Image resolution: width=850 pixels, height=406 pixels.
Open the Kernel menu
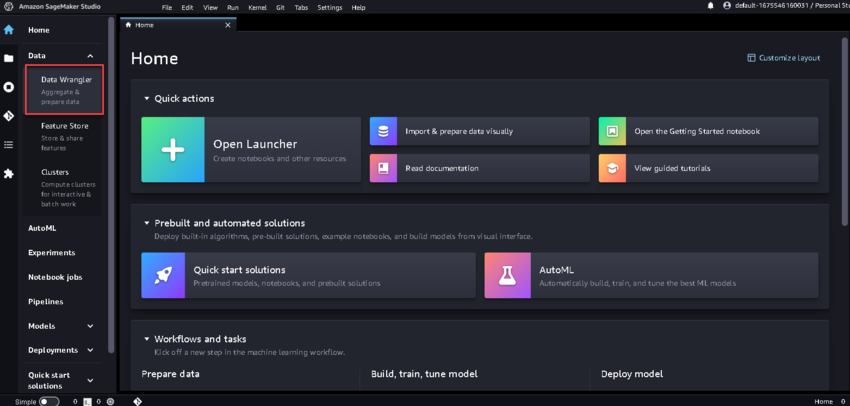[257, 8]
